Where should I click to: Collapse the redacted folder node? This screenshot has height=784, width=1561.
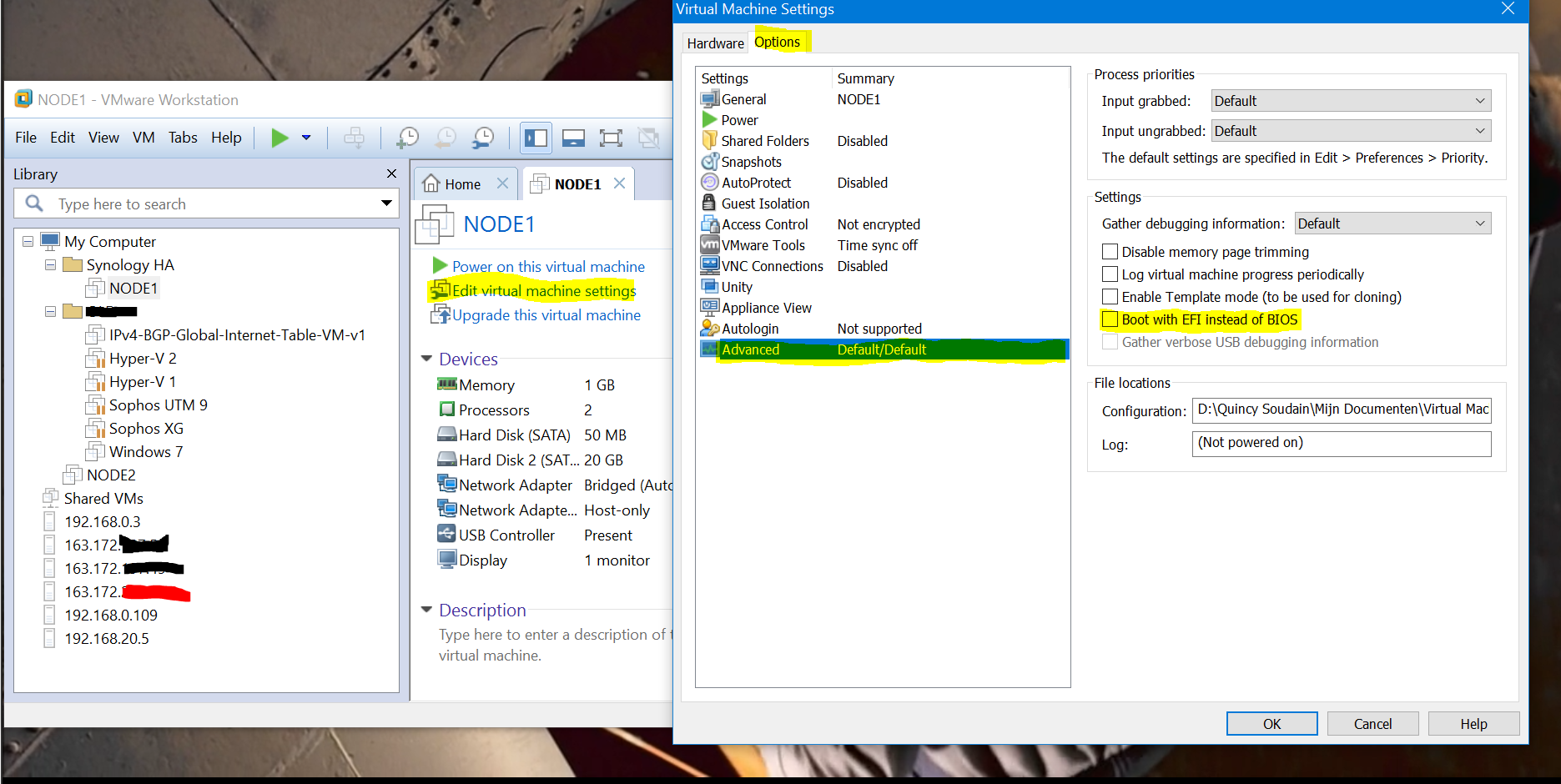(x=50, y=312)
